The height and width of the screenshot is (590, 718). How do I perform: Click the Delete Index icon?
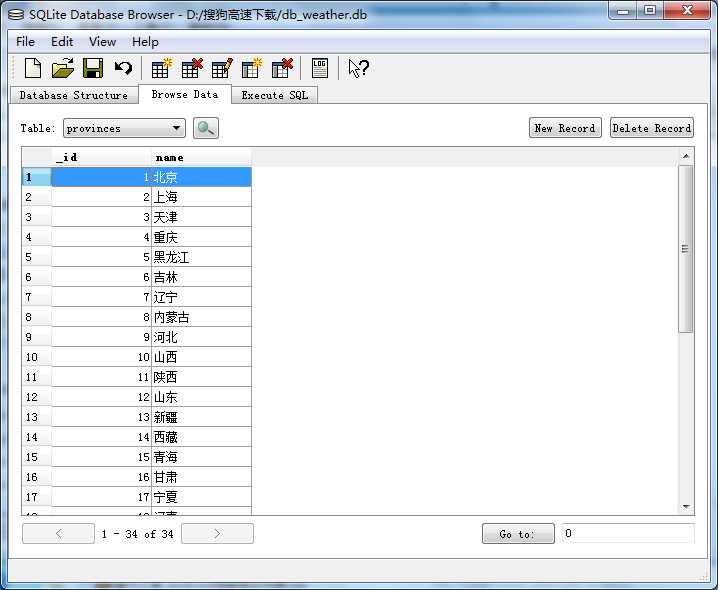pos(283,69)
